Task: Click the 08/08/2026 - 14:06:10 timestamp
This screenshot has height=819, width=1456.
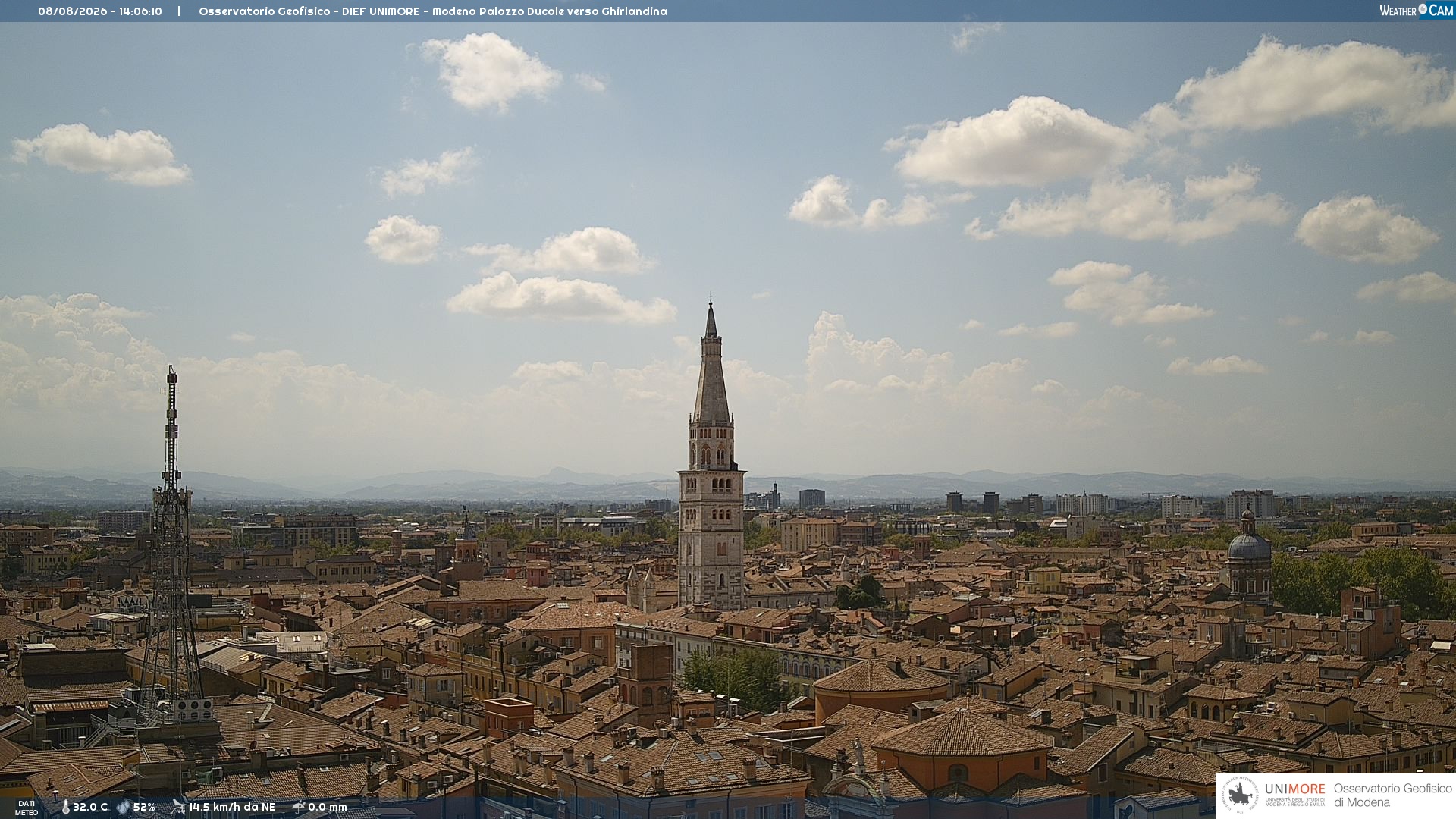Action: tap(100, 11)
